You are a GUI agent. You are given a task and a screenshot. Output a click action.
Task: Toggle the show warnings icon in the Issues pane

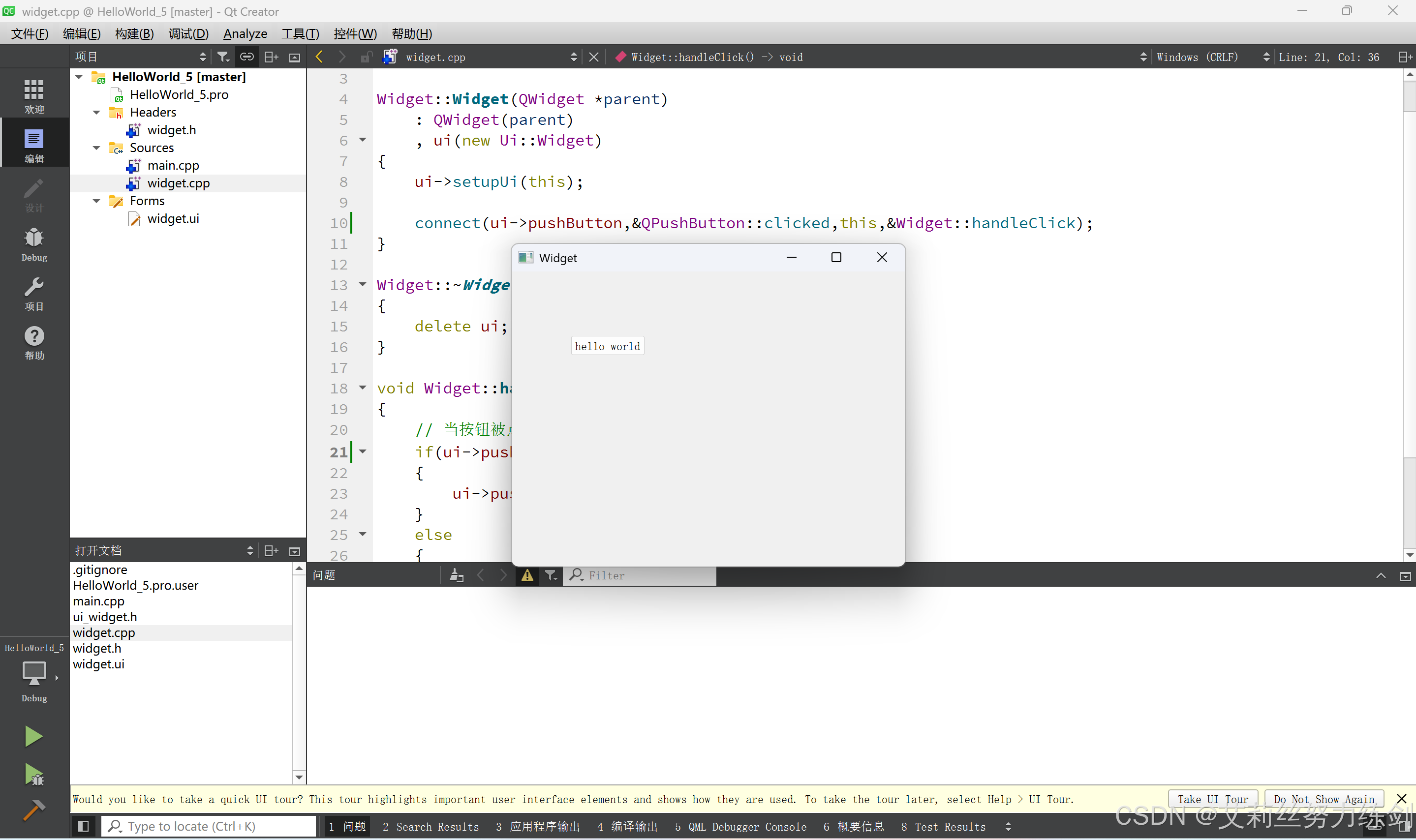tap(527, 575)
